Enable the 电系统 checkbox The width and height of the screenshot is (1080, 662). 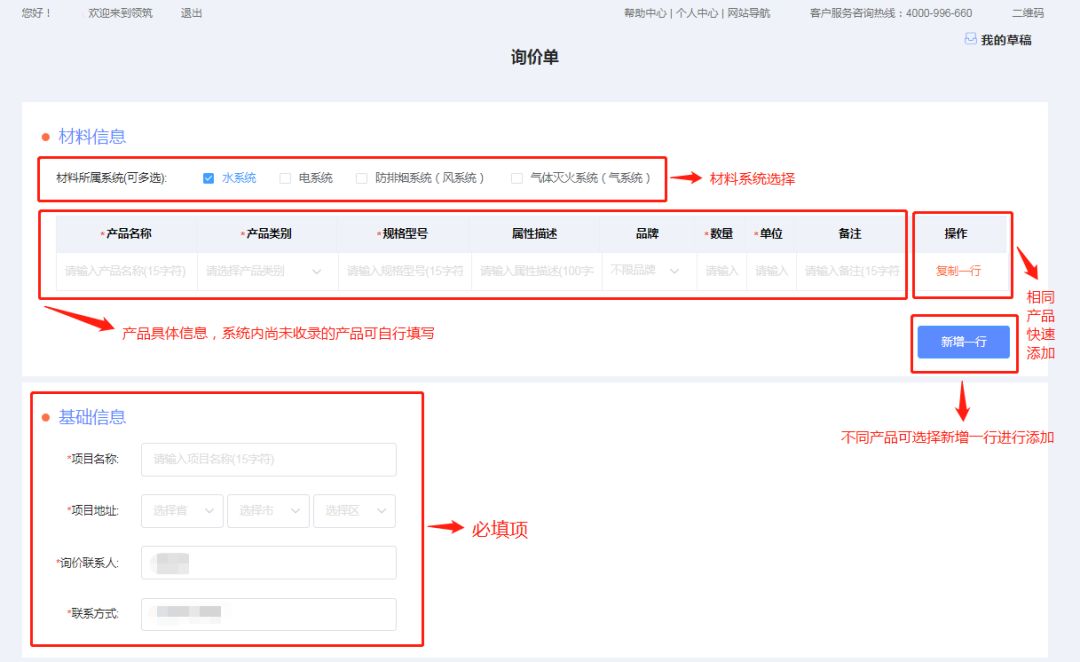point(285,178)
